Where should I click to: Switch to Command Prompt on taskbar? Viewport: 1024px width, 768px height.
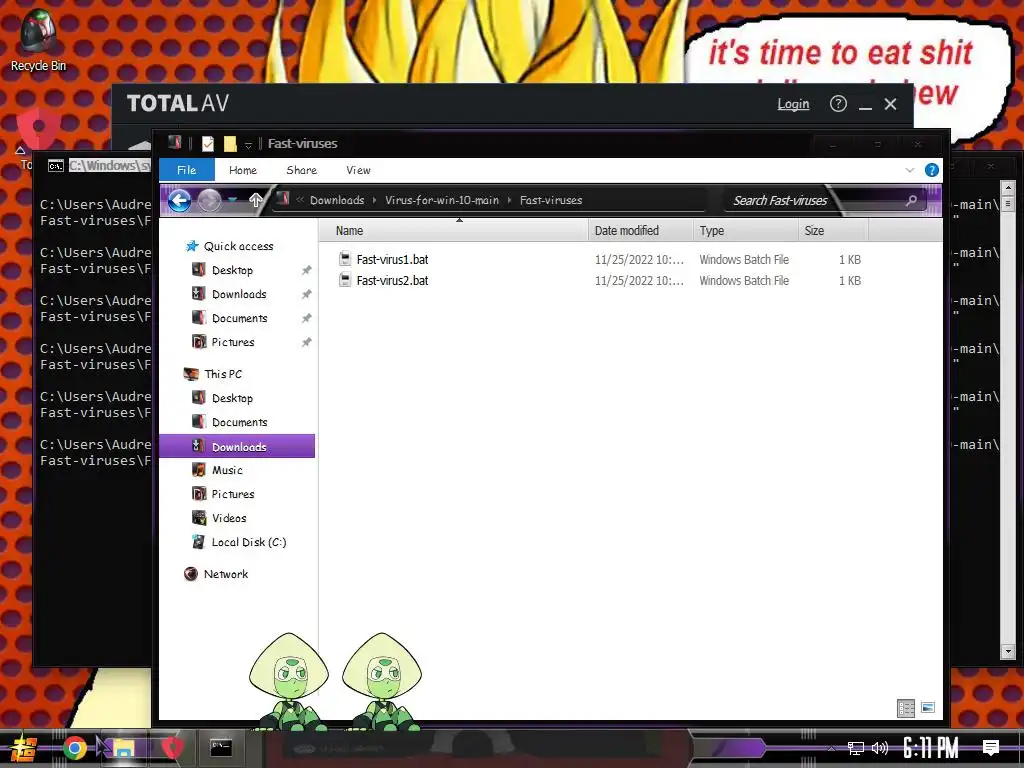[221, 748]
